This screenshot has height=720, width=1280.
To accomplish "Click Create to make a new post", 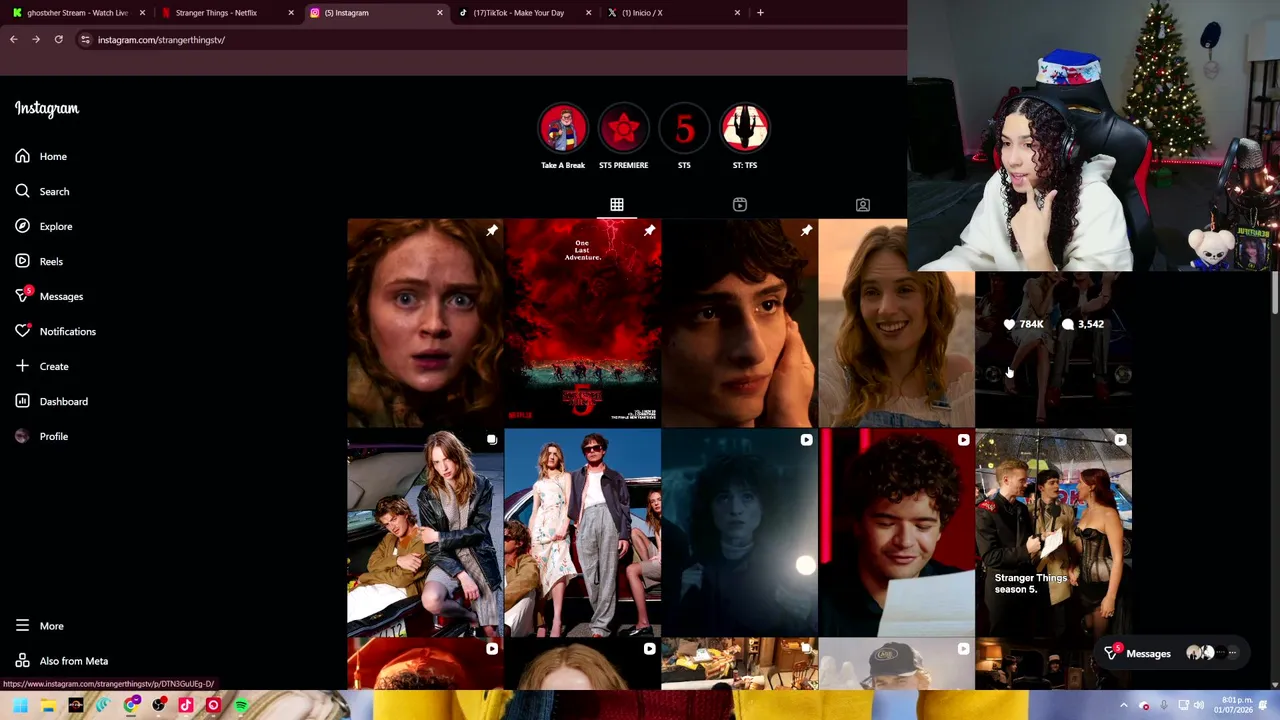I will [42, 366].
